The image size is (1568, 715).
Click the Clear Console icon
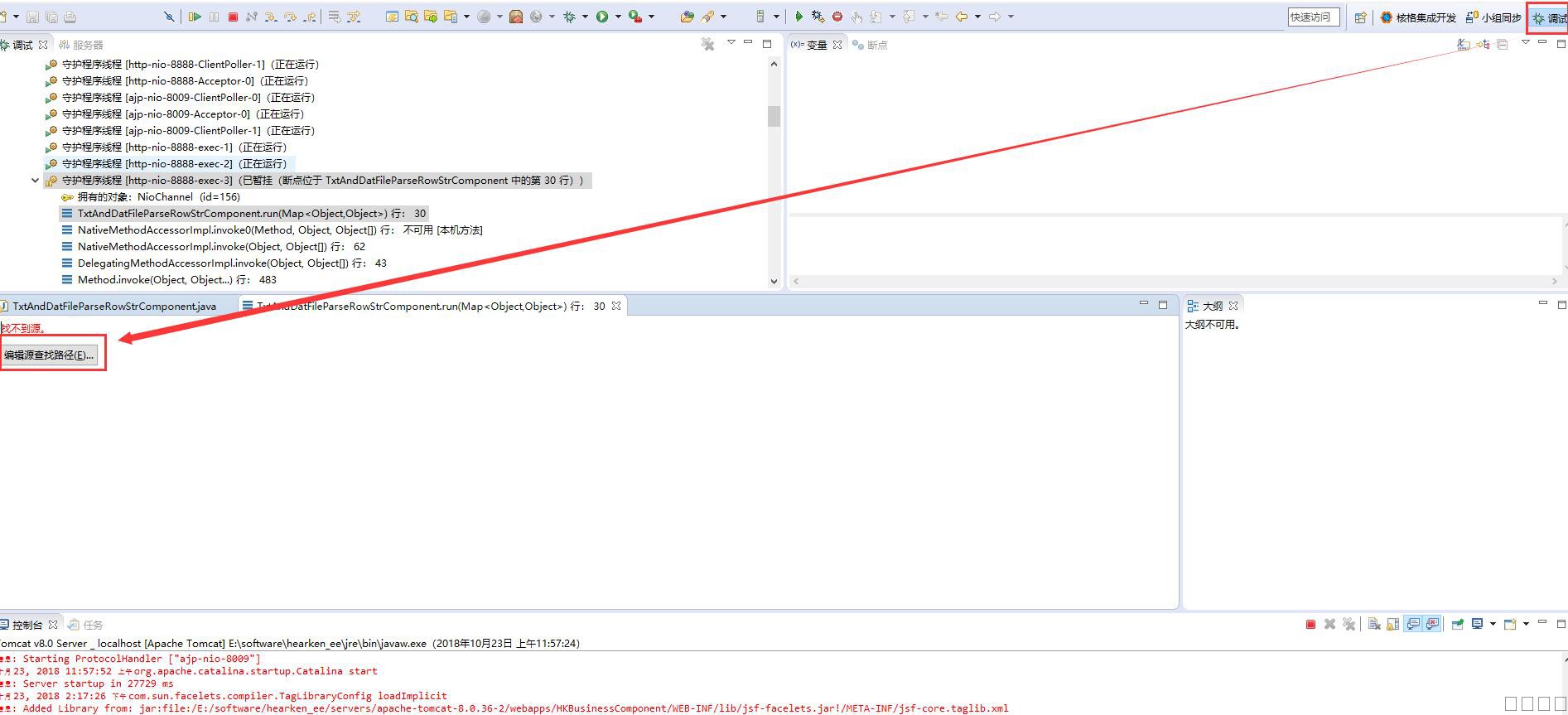[x=1373, y=625]
